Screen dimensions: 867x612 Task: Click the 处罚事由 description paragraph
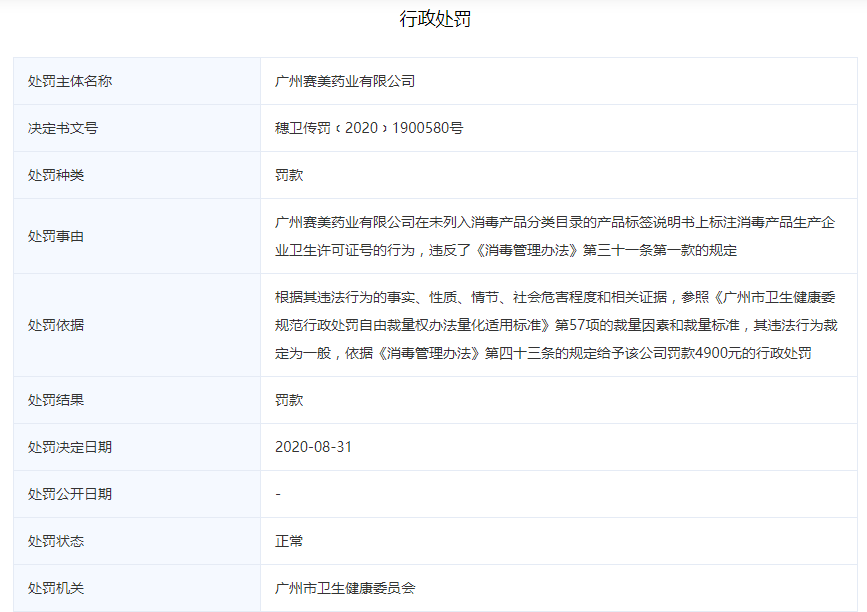coord(555,236)
